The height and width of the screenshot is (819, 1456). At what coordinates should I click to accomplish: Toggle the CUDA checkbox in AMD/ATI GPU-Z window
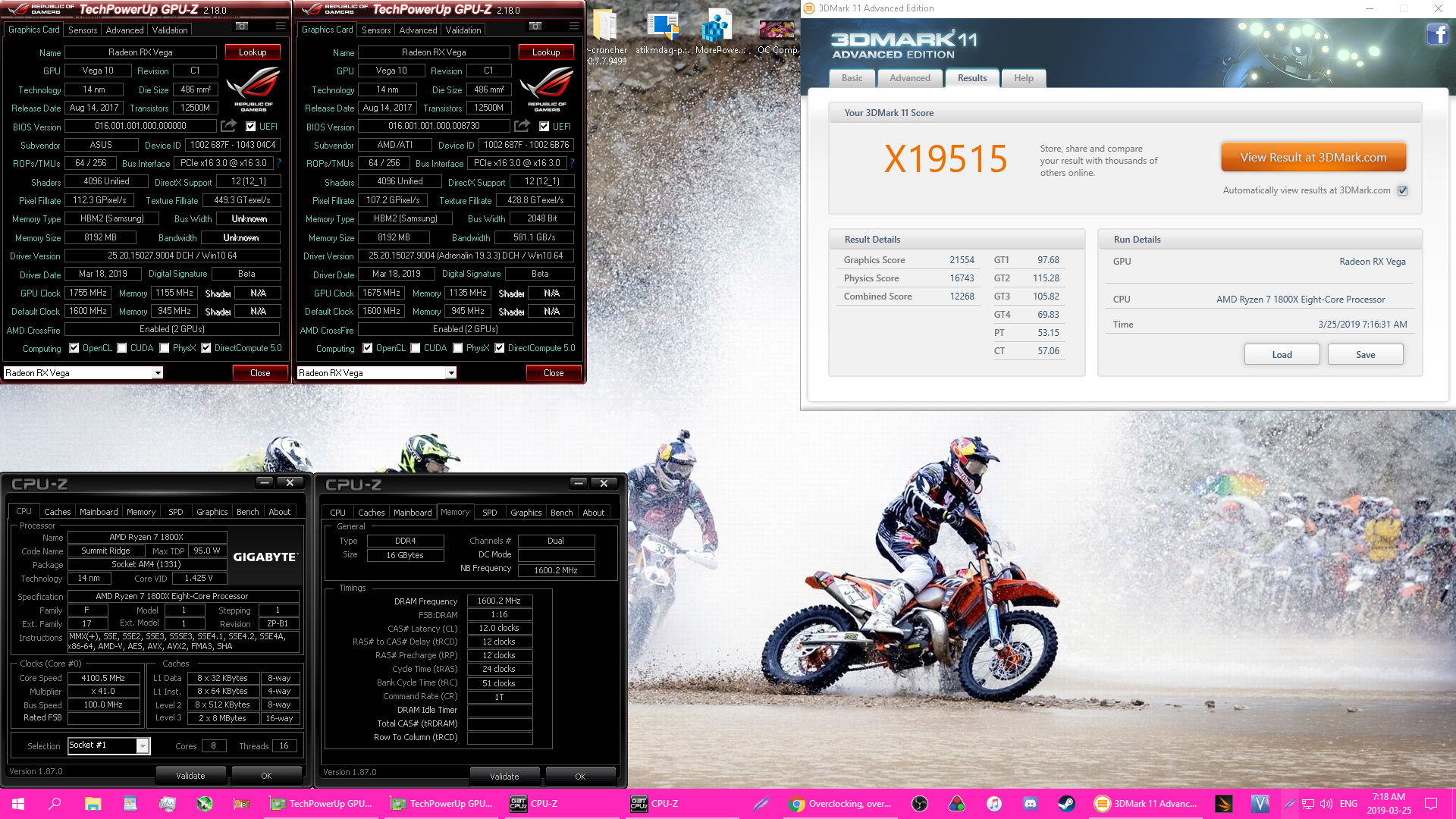(415, 348)
